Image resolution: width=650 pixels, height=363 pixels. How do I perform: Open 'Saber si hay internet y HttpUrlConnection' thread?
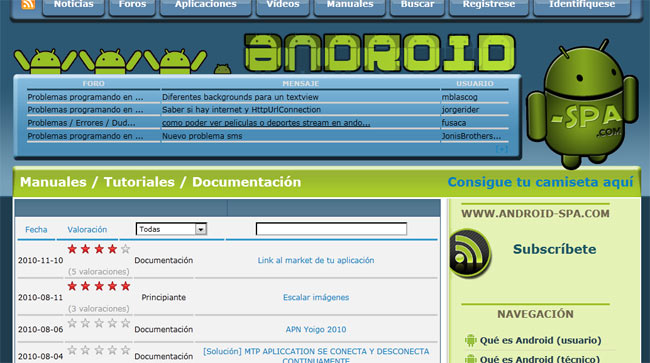[x=241, y=110]
